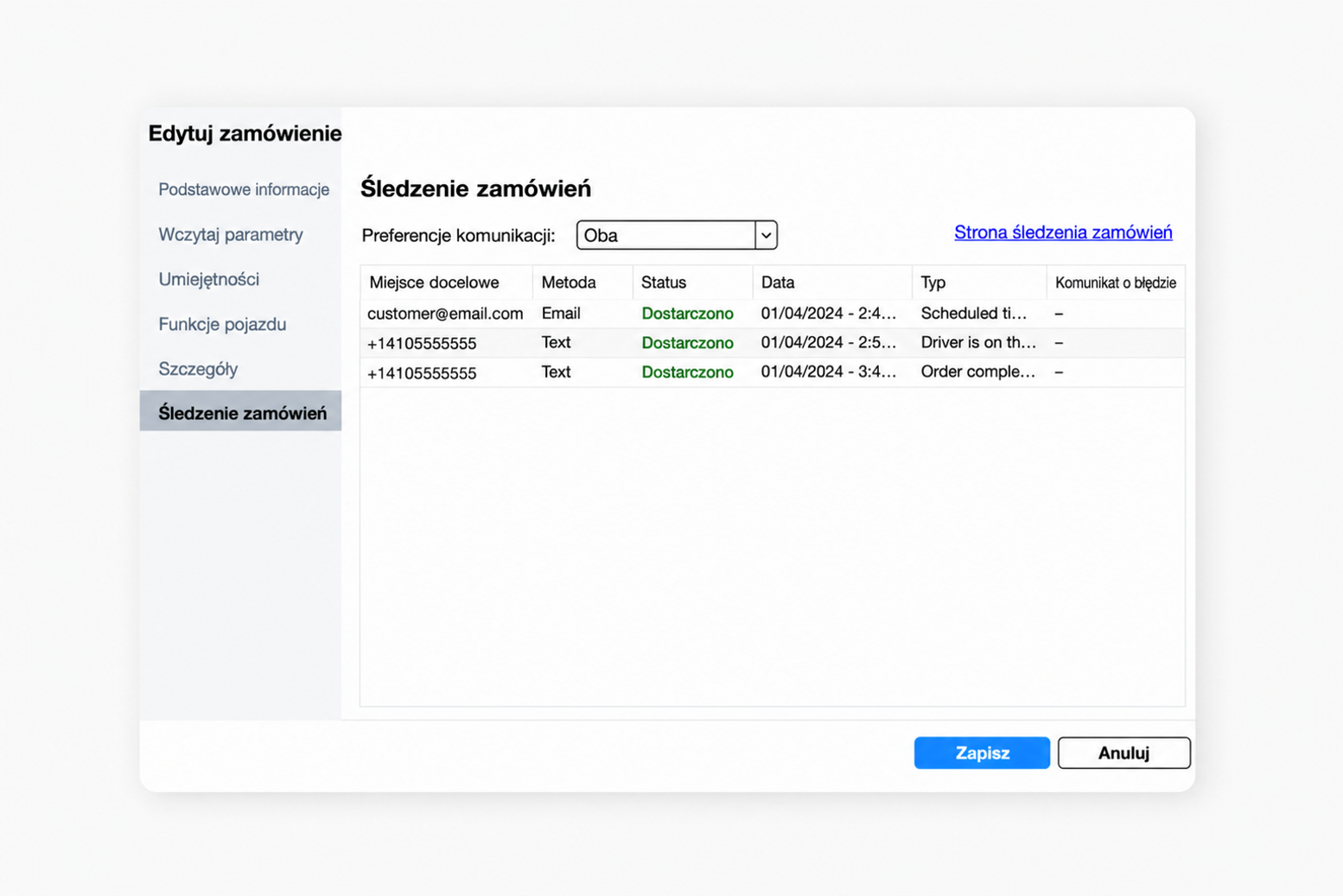Click the Driver is on th… type cell

[x=978, y=343]
